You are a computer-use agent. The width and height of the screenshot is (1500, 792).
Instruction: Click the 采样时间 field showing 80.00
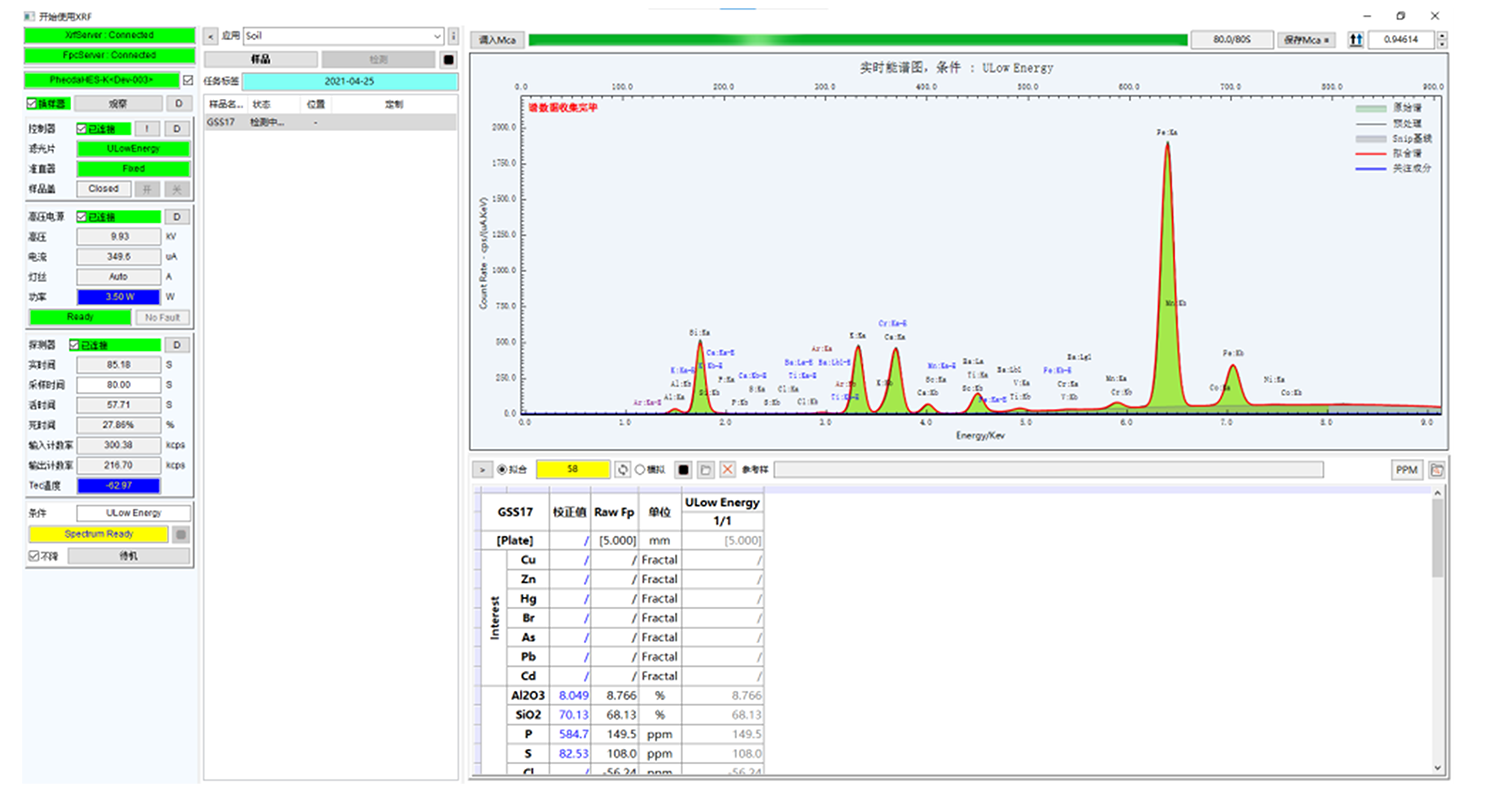pyautogui.click(x=119, y=385)
